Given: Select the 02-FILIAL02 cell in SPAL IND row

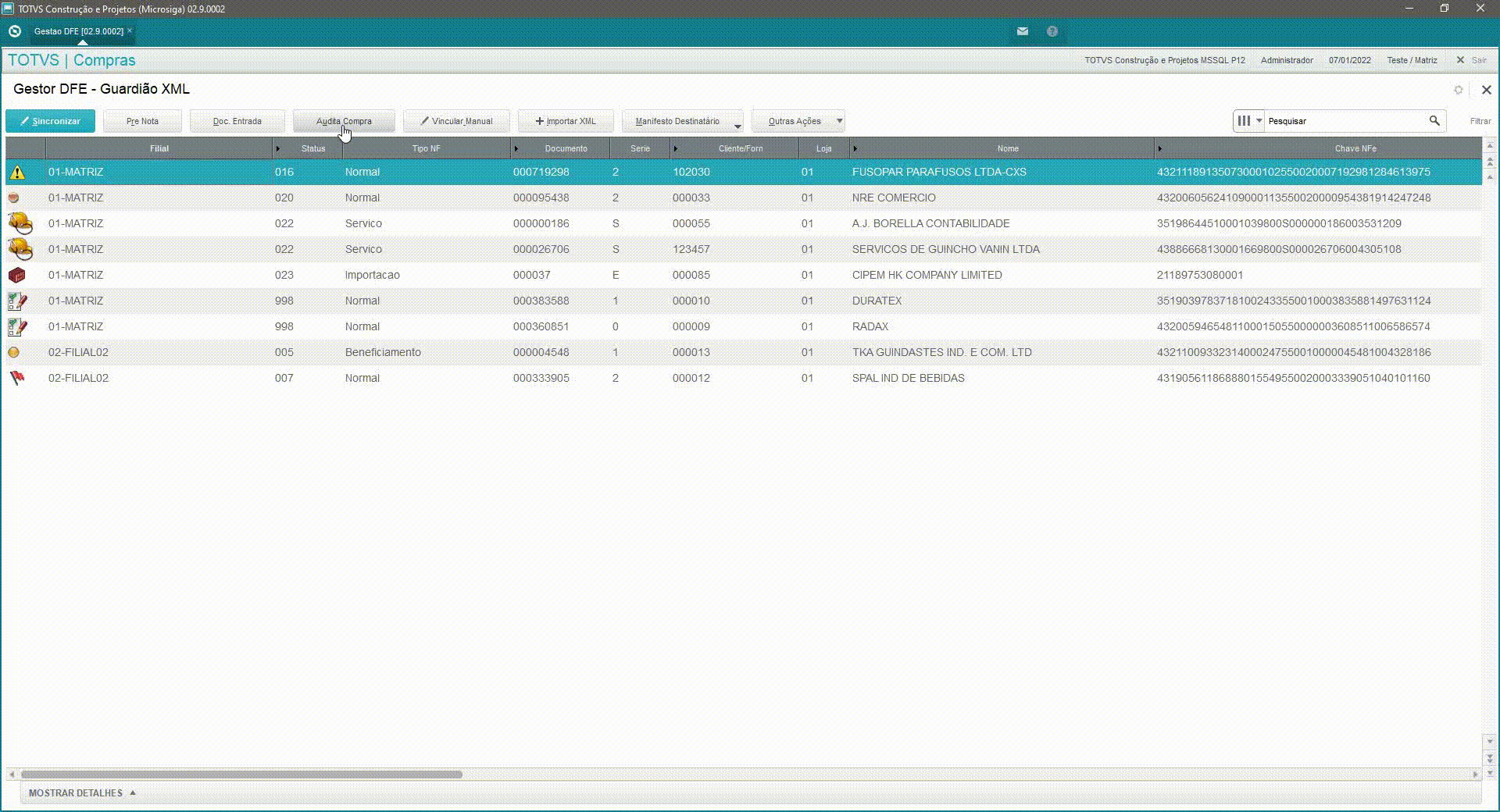Looking at the screenshot, I should 78,378.
